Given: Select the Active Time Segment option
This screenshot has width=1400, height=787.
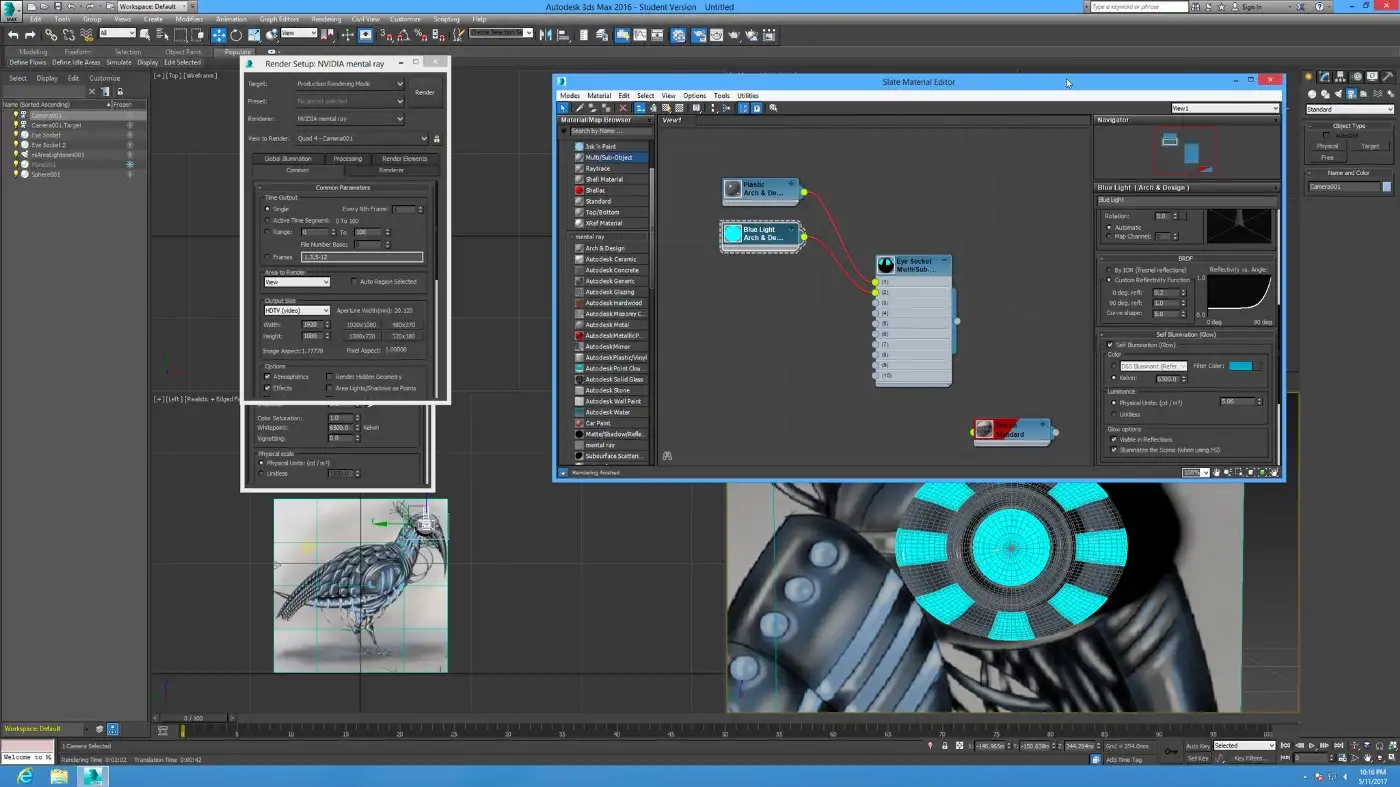Looking at the screenshot, I should pyautogui.click(x=267, y=220).
